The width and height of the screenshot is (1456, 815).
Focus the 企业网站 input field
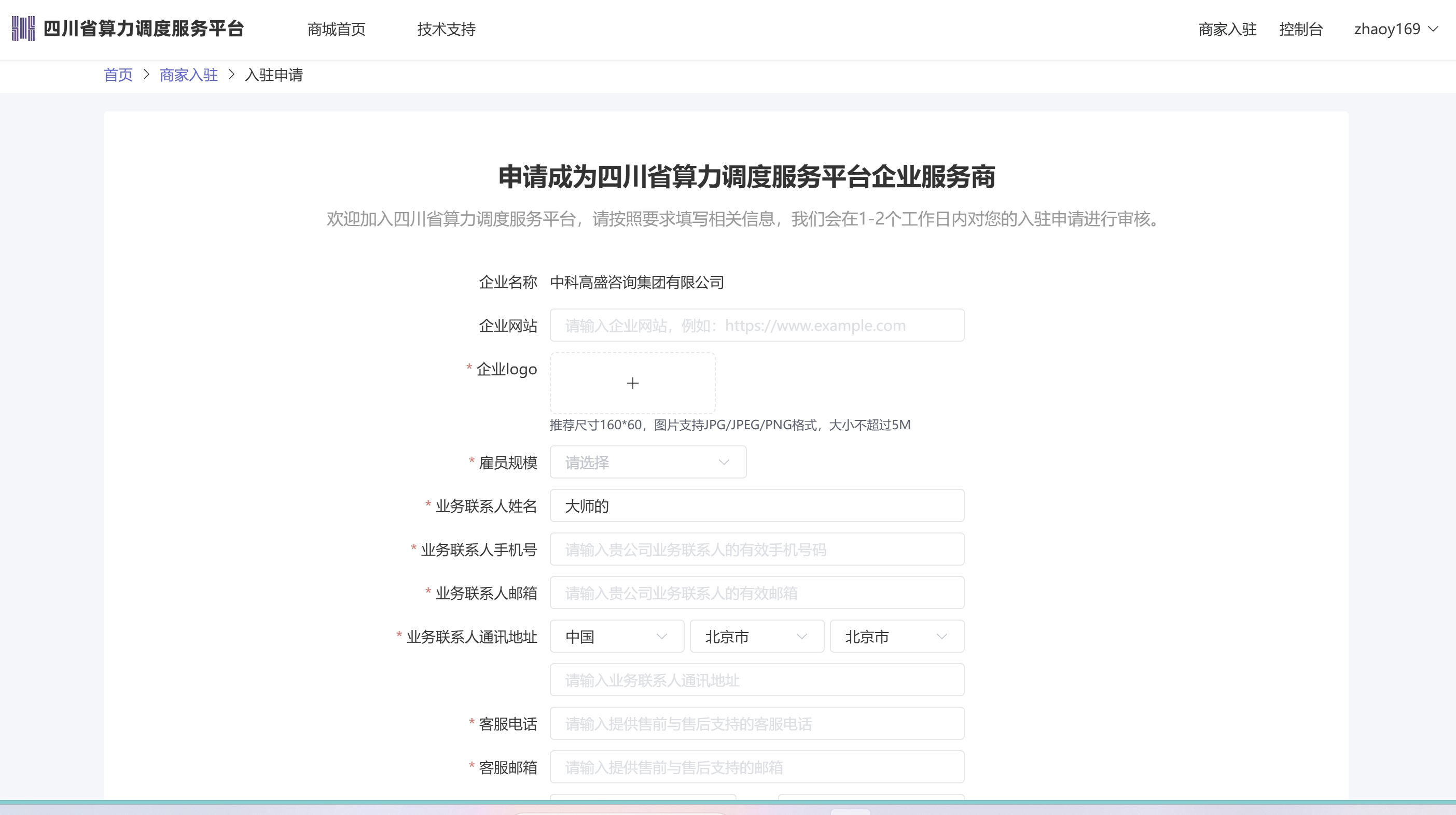[757, 325]
